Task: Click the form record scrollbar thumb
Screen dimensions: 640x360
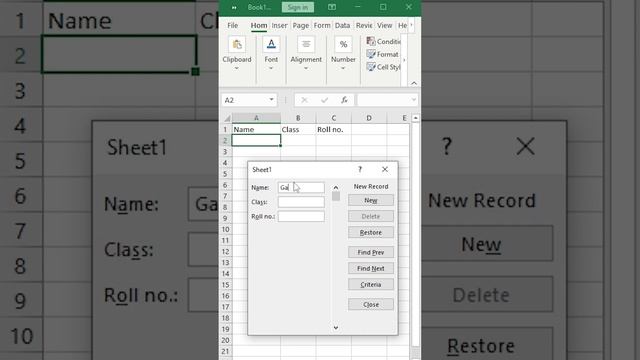Action: 336,196
